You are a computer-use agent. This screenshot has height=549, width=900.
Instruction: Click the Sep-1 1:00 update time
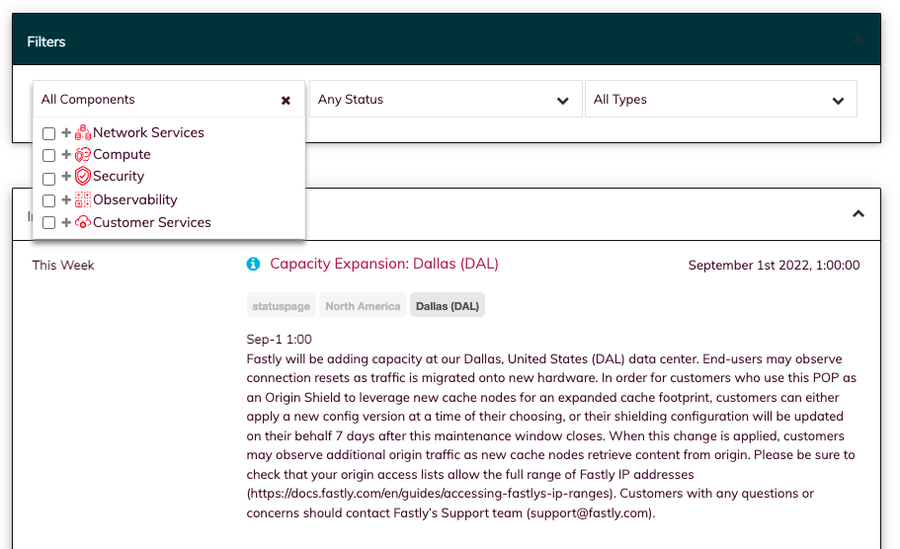(x=279, y=339)
